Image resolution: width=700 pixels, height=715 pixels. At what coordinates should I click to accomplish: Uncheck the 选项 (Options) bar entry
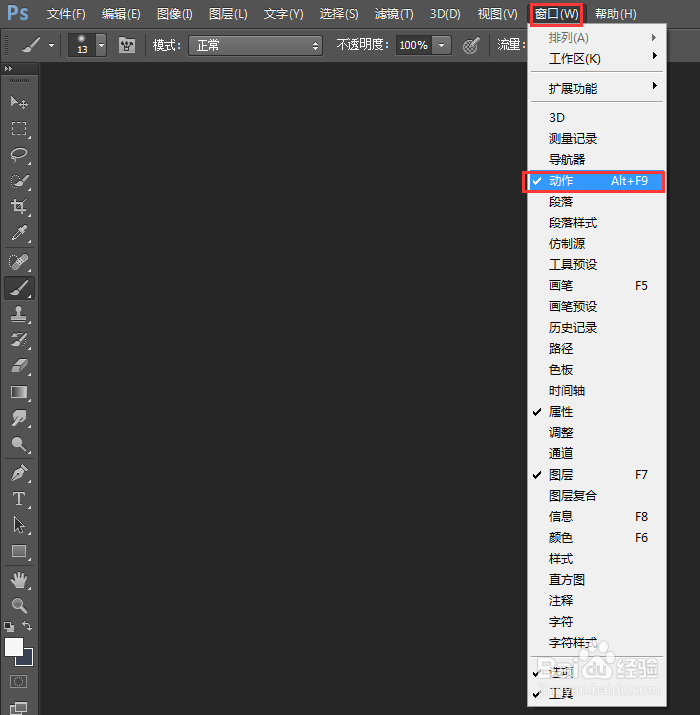(x=596, y=672)
